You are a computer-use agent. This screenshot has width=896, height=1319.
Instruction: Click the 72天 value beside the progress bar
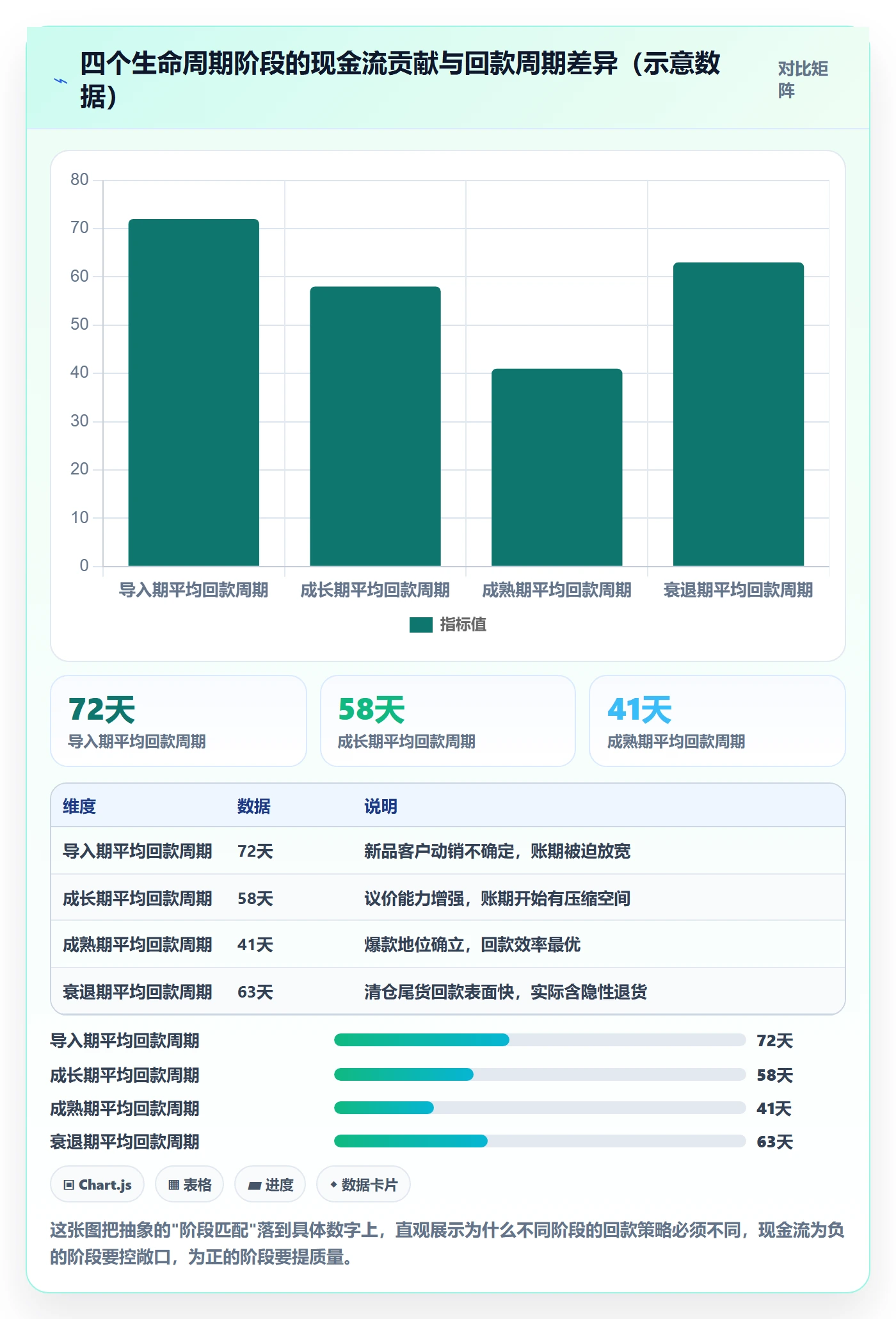pyautogui.click(x=774, y=1040)
